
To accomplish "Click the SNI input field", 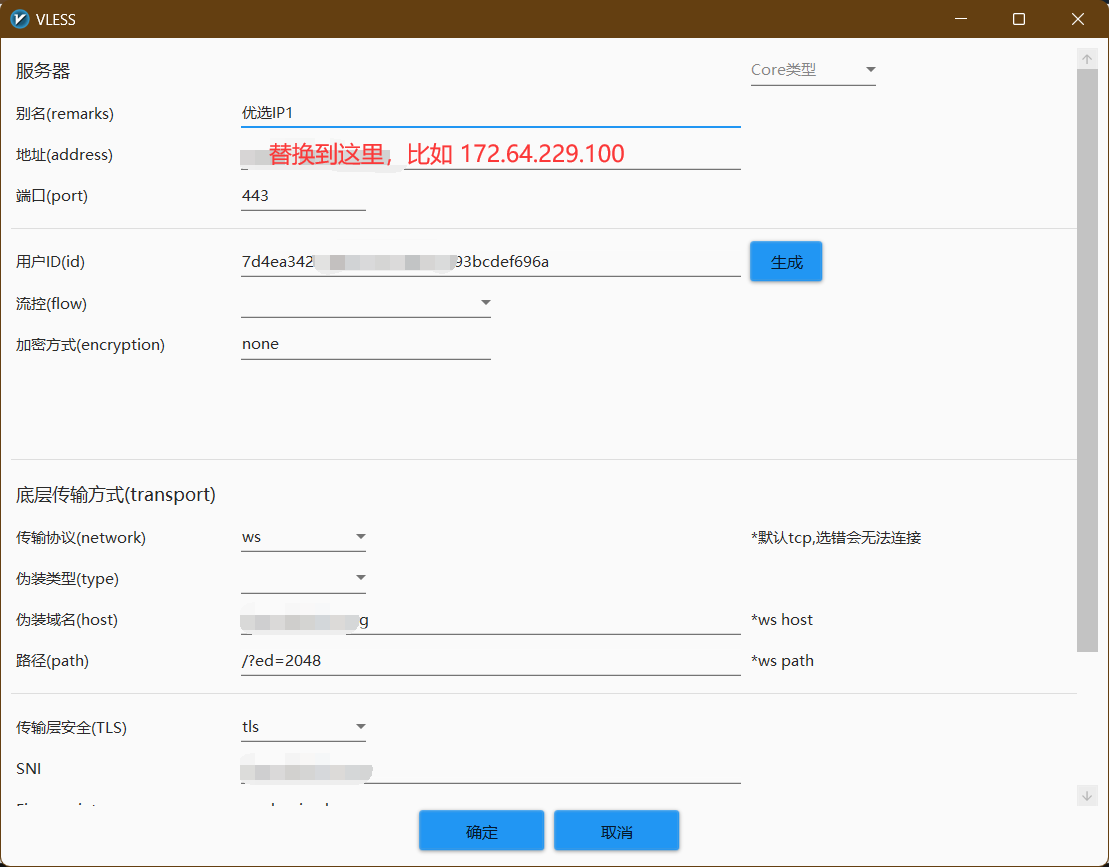I will coord(491,769).
